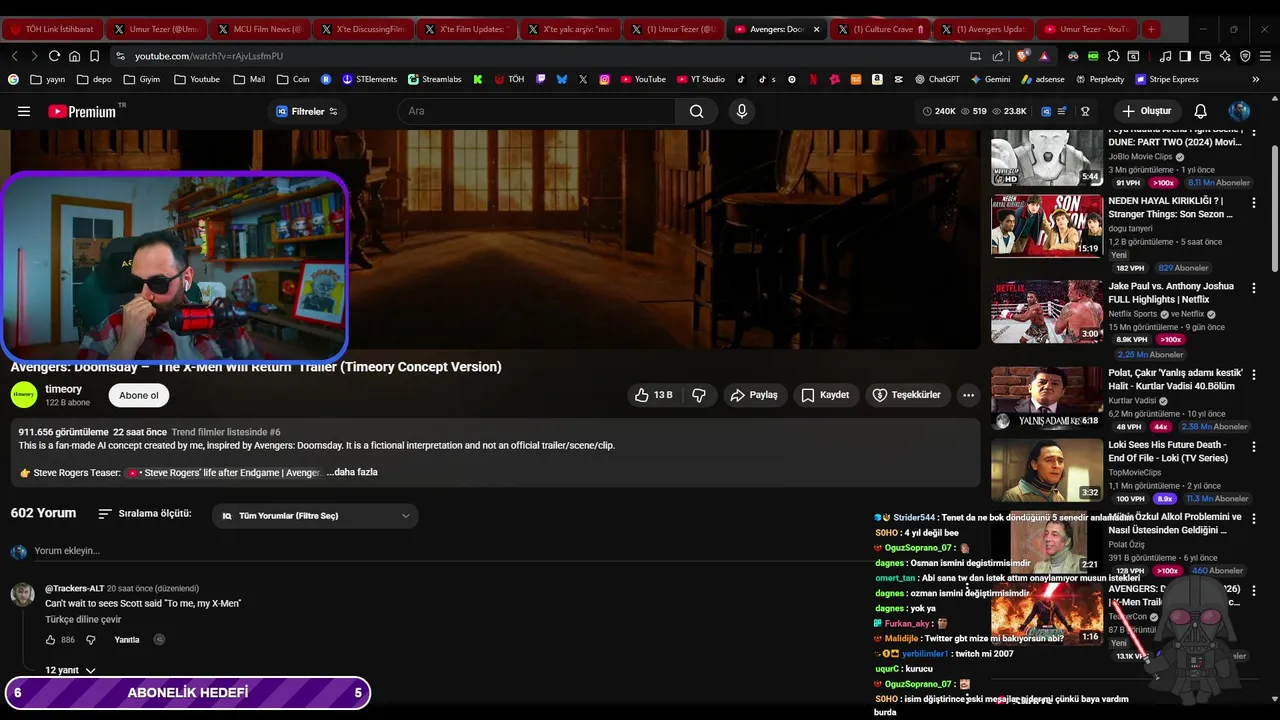
Task: Open Tüm Yorumlar filter dropdown
Action: coord(315,516)
